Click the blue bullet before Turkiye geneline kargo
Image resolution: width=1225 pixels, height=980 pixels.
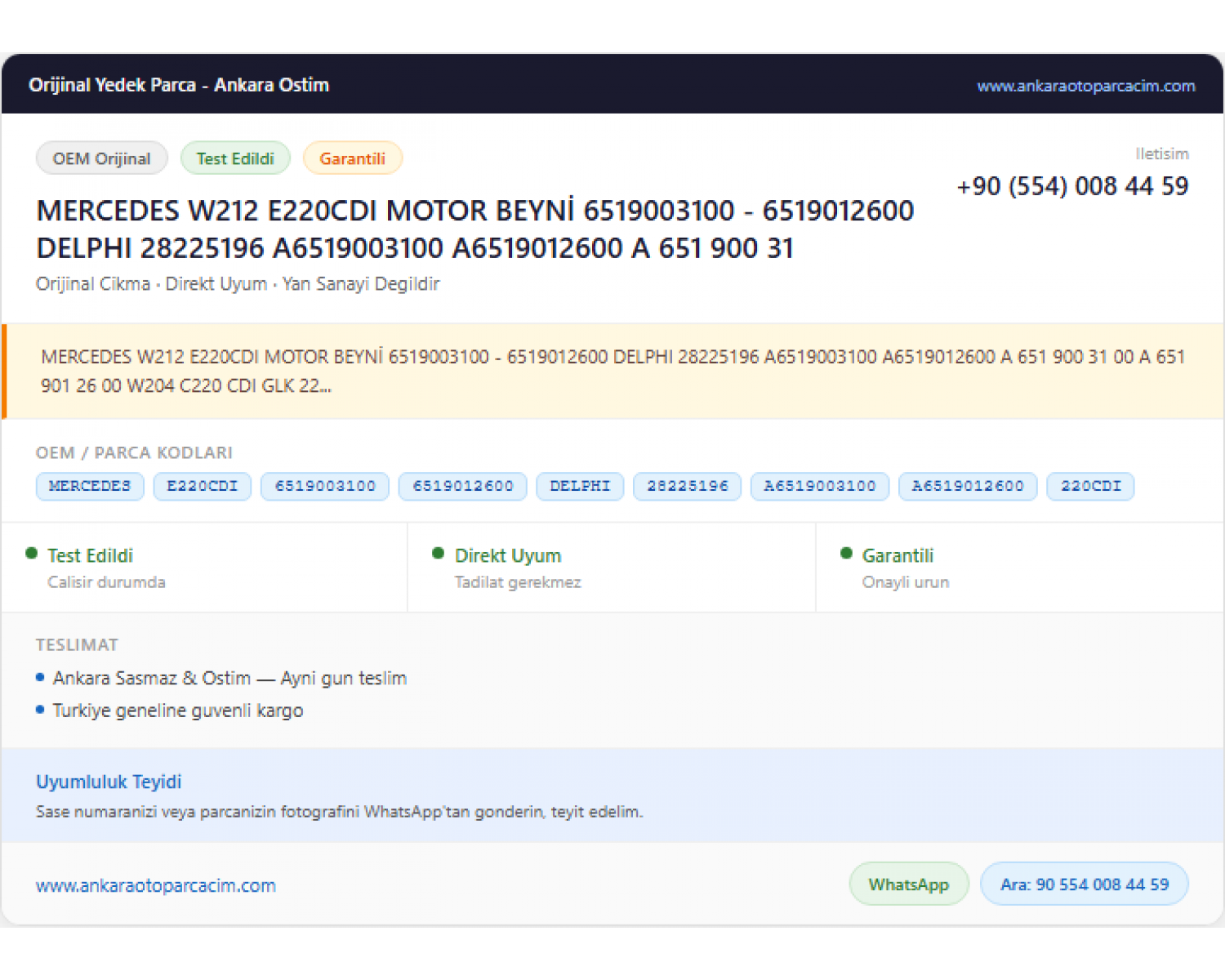pos(40,710)
